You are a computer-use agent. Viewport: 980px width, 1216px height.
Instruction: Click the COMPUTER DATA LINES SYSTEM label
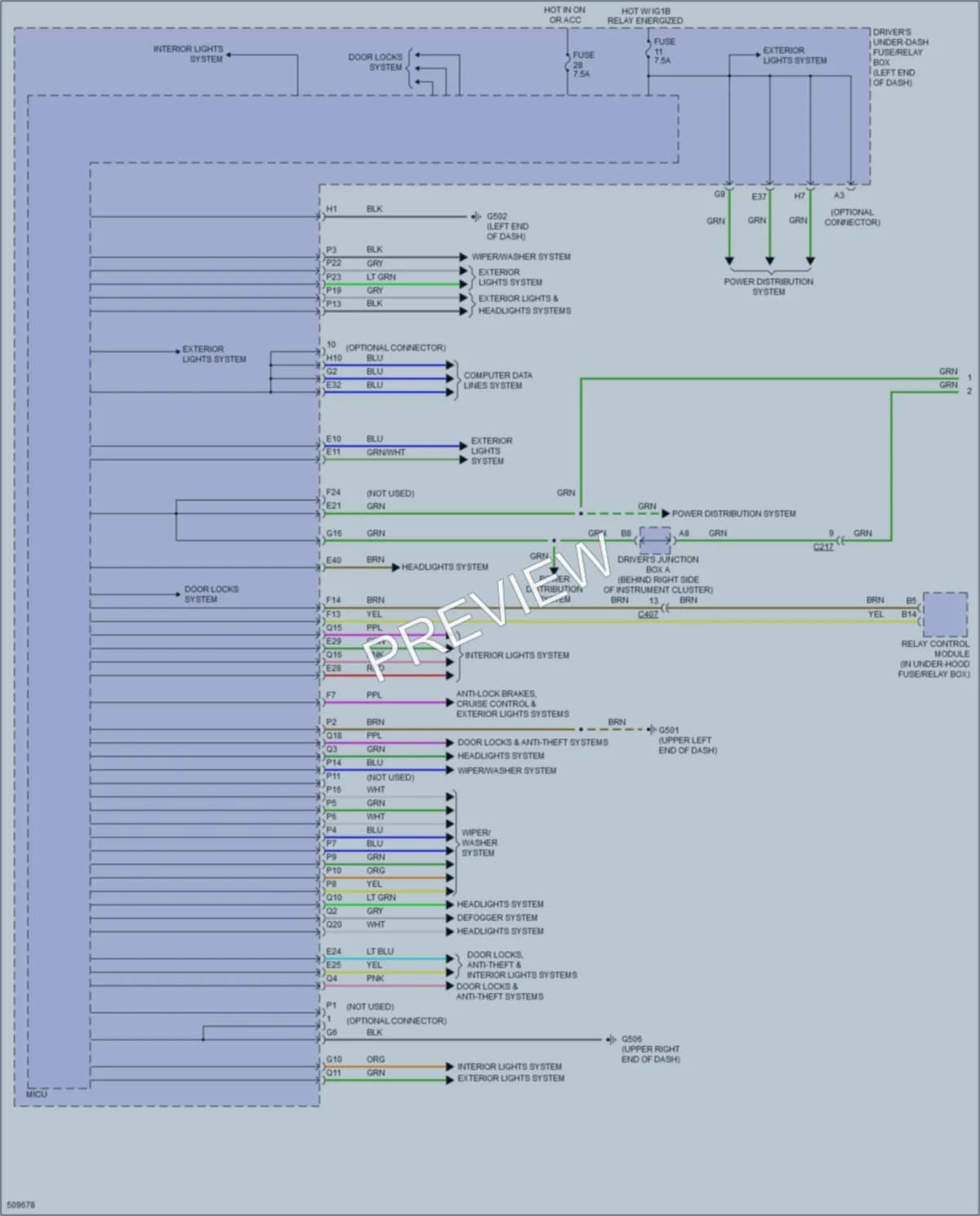coord(497,381)
